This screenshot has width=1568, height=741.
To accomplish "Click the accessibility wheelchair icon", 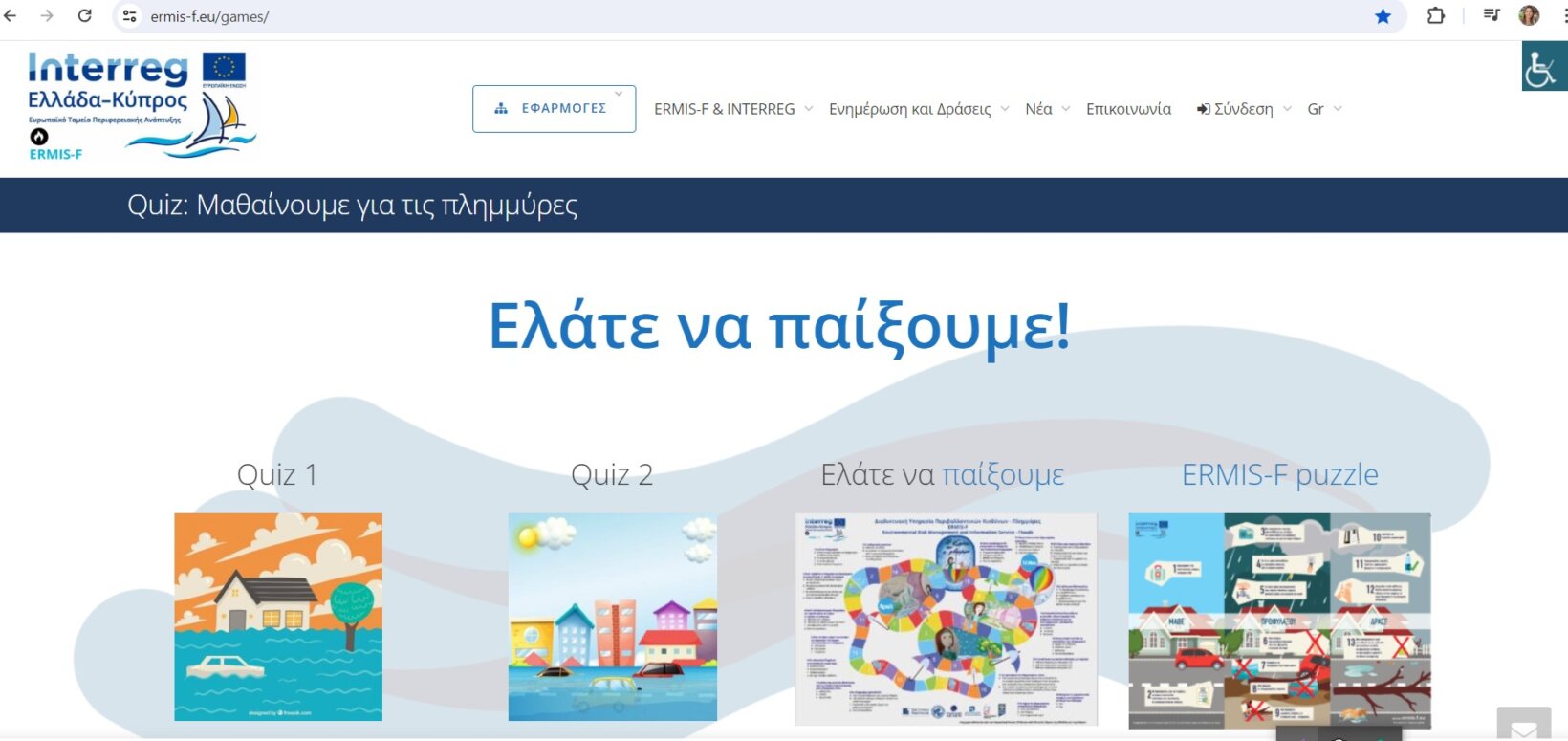I will click(1542, 67).
